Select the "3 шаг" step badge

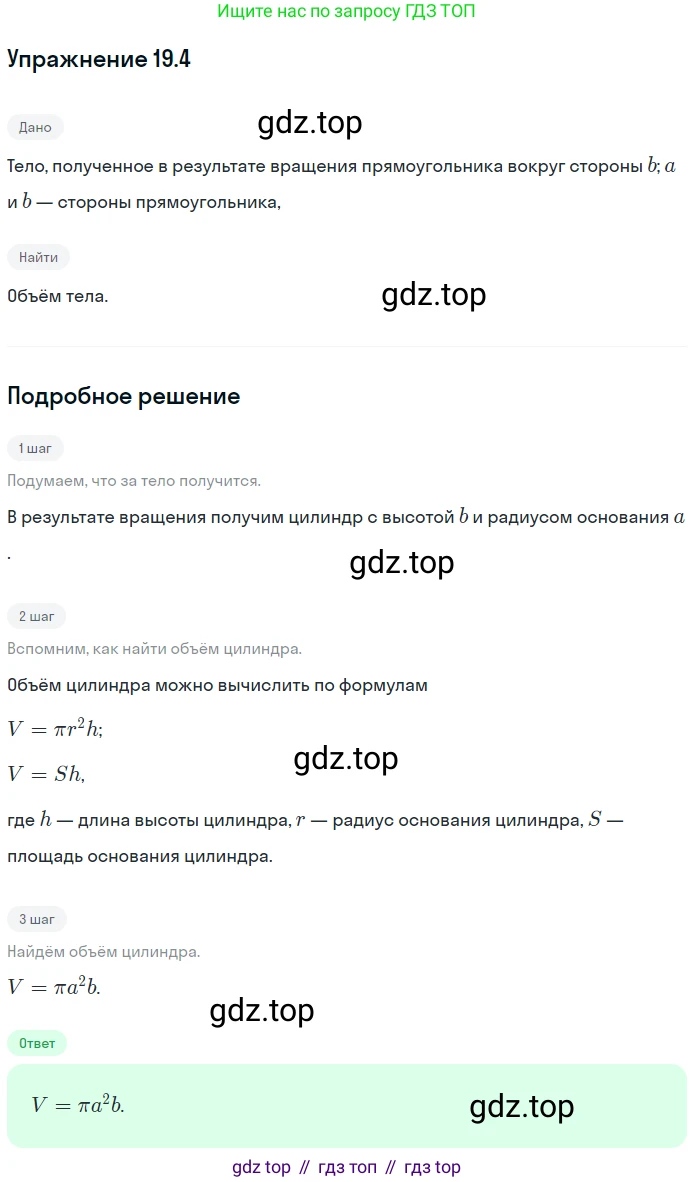pos(36,918)
